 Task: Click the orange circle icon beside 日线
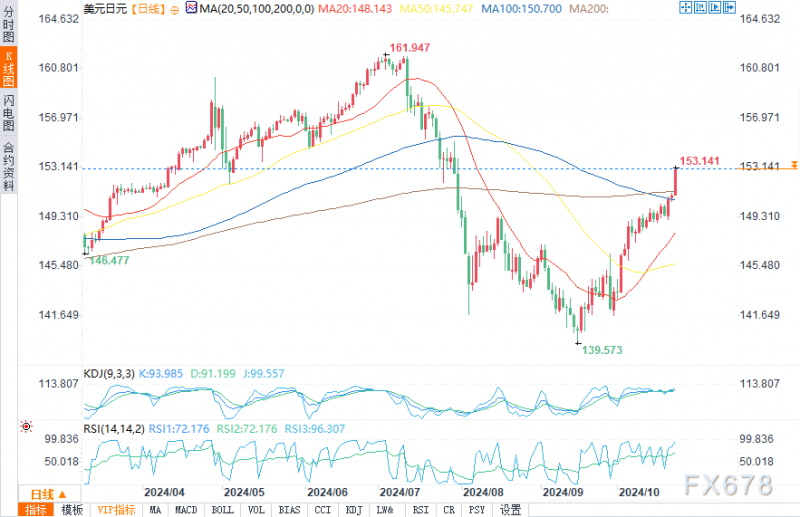(x=174, y=10)
